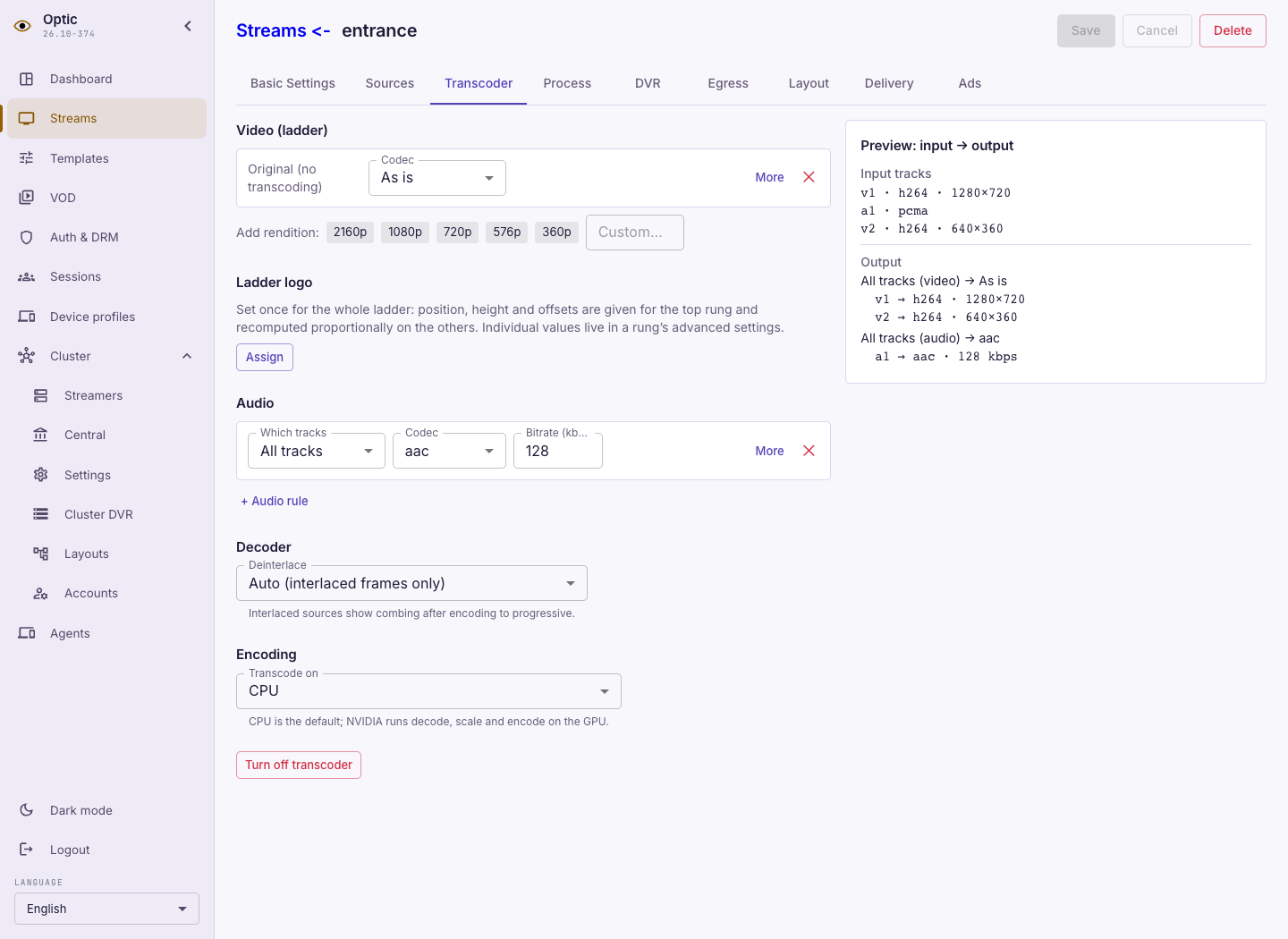Click the Cluster DVR storage icon

pyautogui.click(x=41, y=514)
